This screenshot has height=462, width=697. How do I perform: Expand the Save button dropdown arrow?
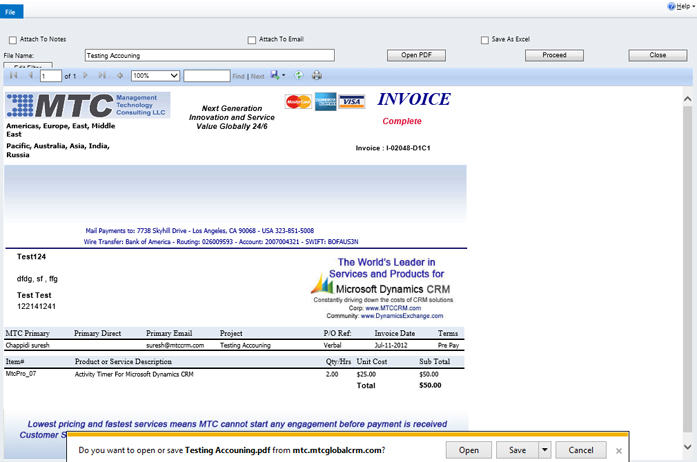coord(544,450)
